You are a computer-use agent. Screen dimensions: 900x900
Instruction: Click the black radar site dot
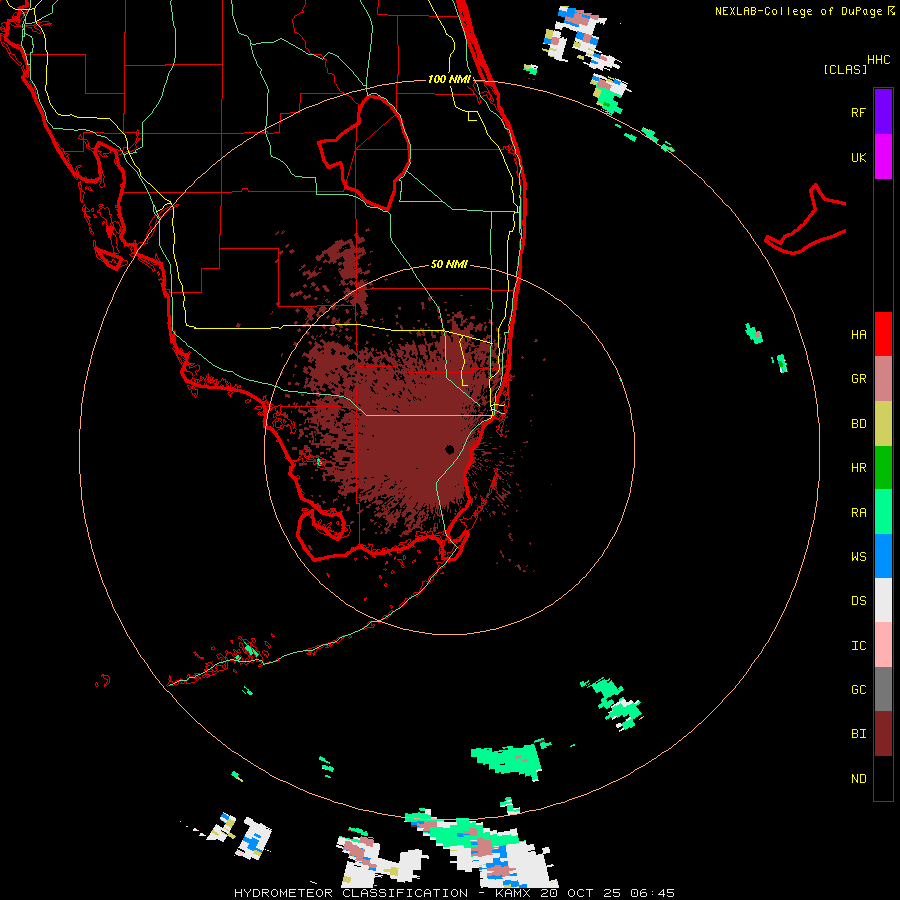449,449
